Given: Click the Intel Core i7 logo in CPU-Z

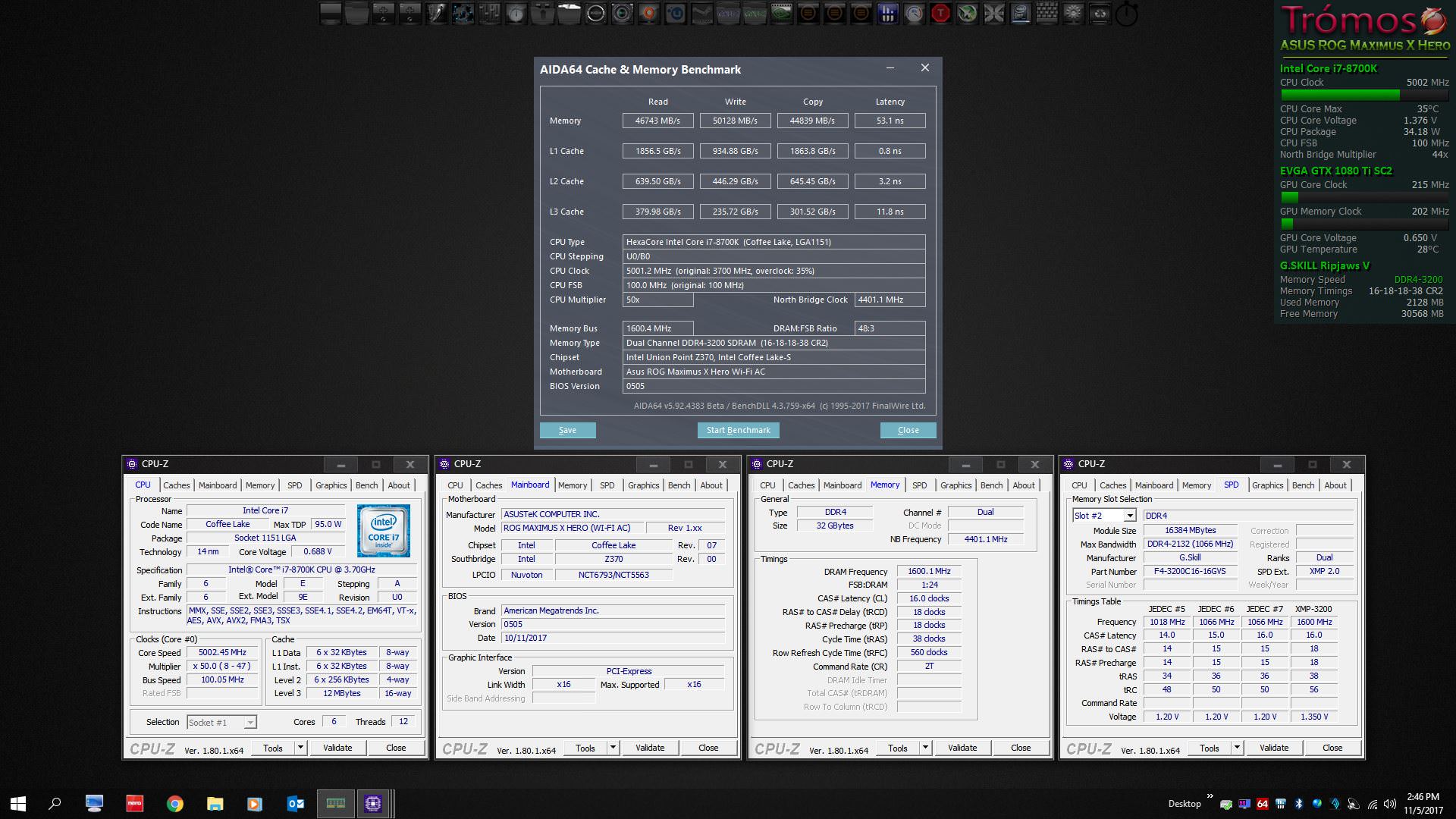Looking at the screenshot, I should 383,532.
